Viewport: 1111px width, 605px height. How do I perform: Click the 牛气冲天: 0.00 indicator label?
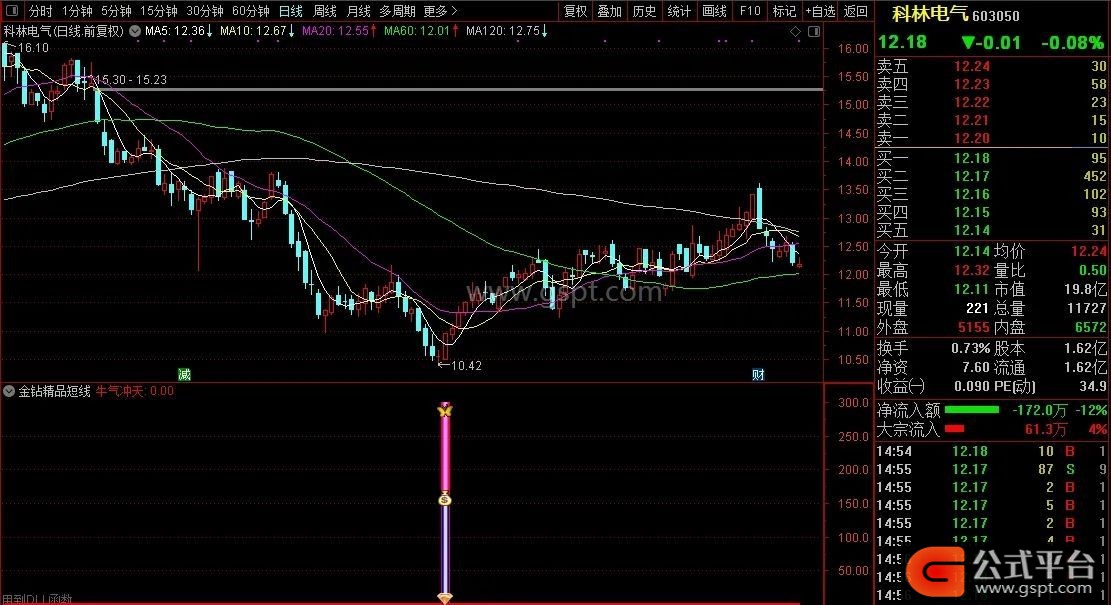pyautogui.click(x=135, y=391)
